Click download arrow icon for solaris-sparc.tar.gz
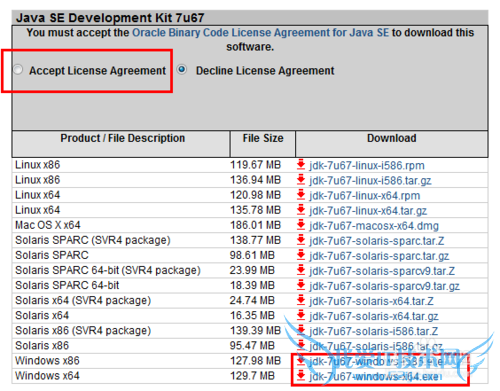500x391 pixels. click(301, 255)
